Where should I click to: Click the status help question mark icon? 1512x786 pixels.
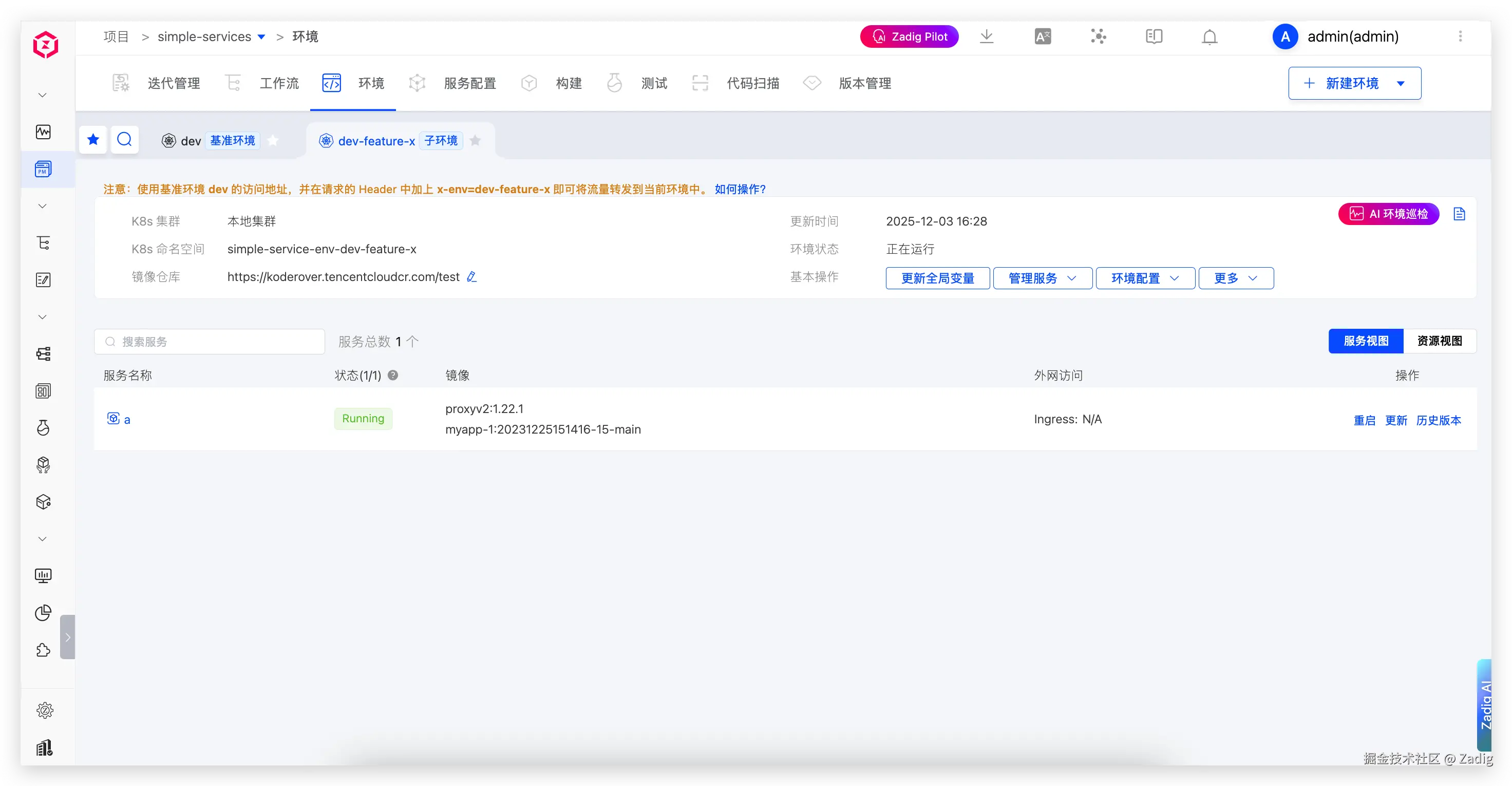pos(393,375)
